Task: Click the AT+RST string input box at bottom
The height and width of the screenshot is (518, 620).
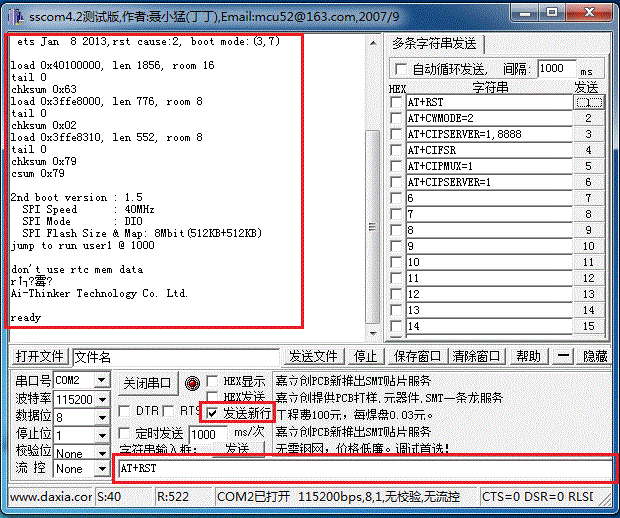Action: [366, 469]
